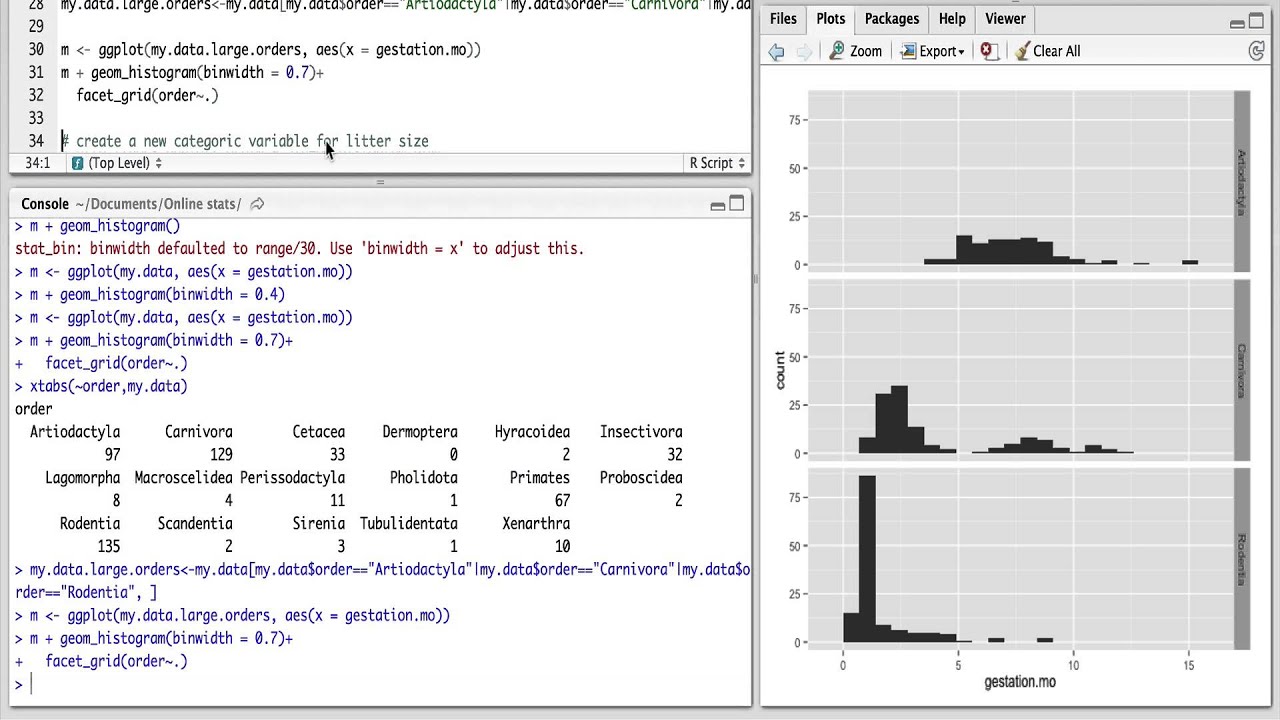Open the Viewer tab
Image resolution: width=1280 pixels, height=720 pixels.
(1005, 19)
